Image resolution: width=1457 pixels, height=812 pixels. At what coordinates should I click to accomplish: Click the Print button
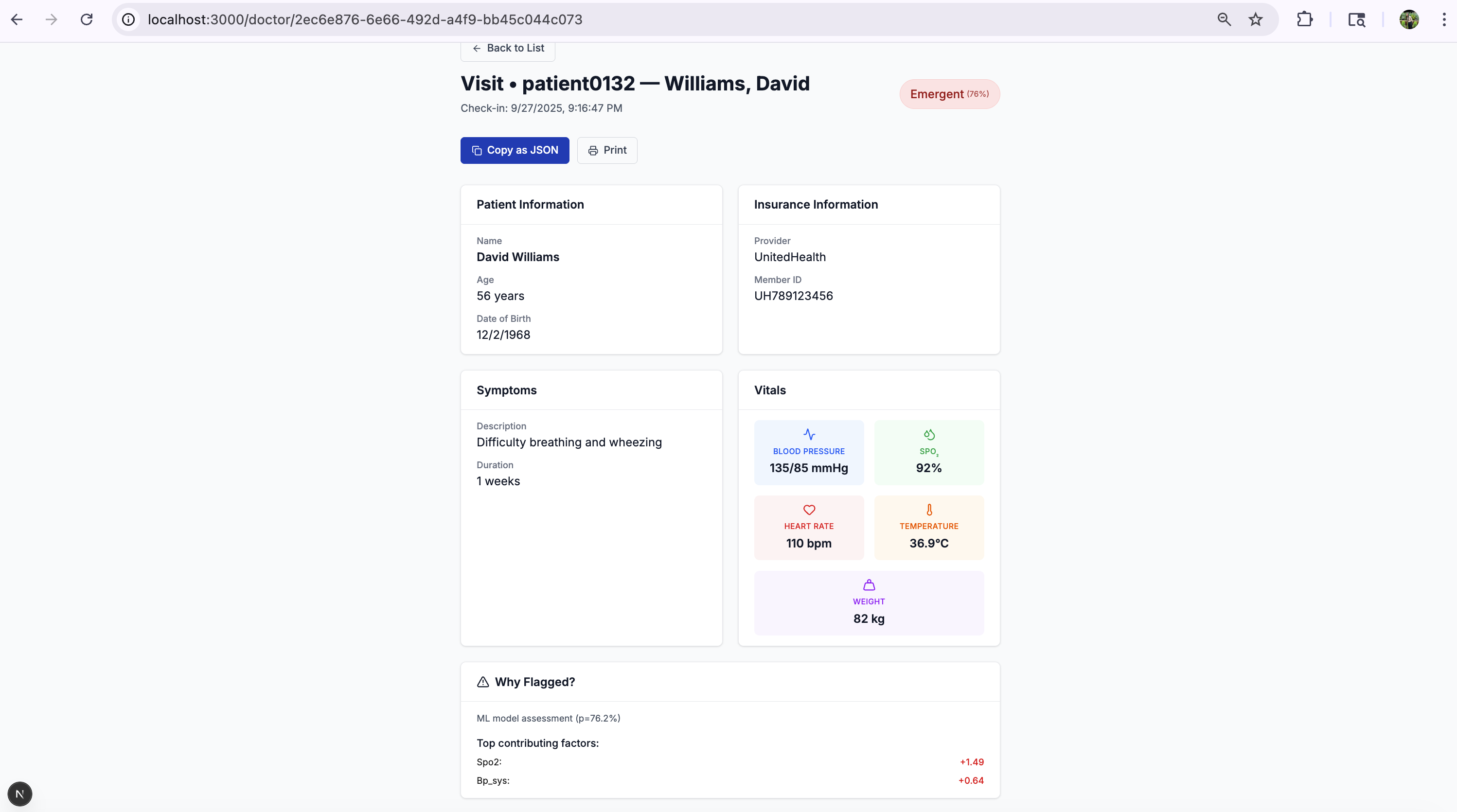[x=607, y=150]
